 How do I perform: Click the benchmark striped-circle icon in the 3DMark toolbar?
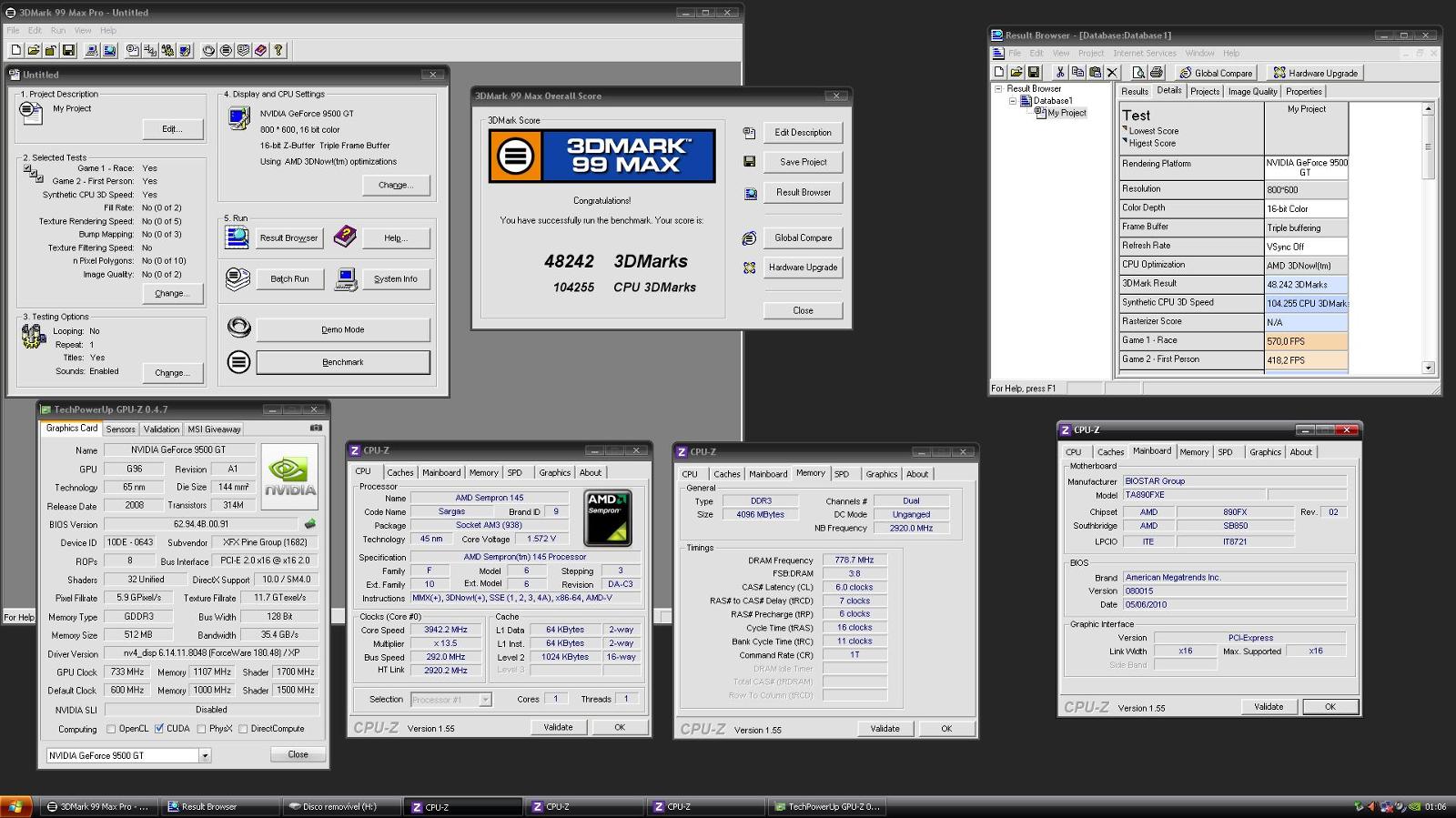(227, 50)
